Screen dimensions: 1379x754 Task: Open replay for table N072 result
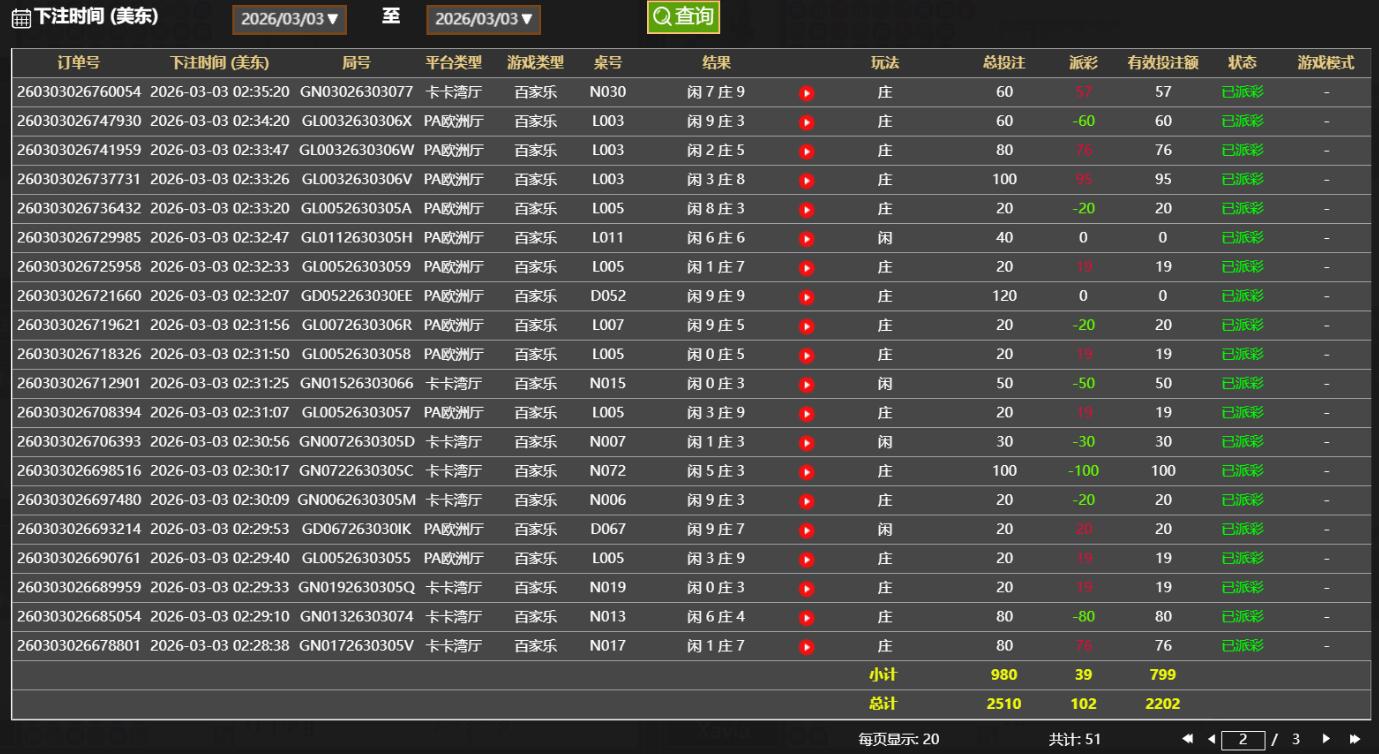(806, 472)
